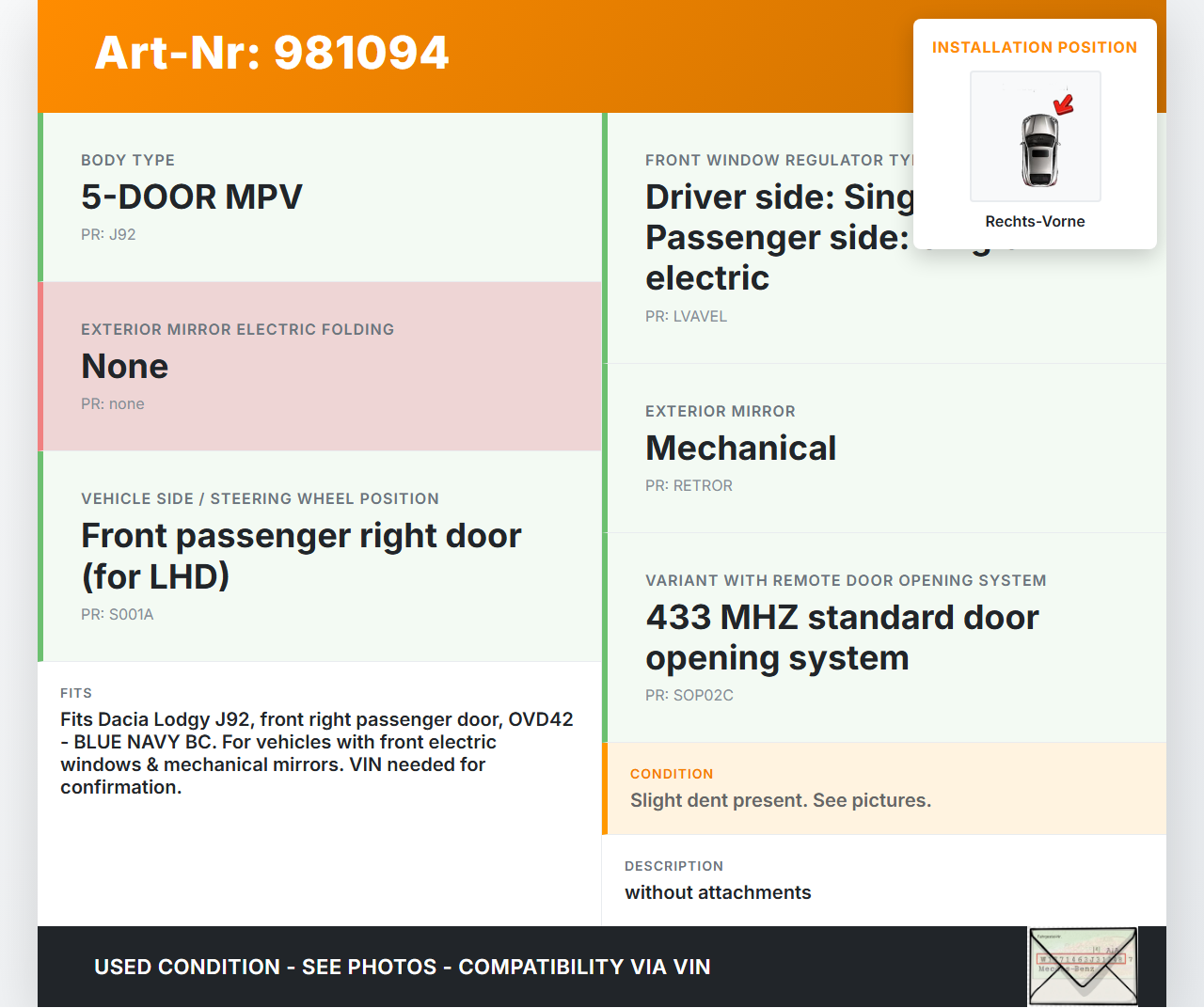
Task: Click the 'DESCRIPTION' label
Action: [x=674, y=866]
